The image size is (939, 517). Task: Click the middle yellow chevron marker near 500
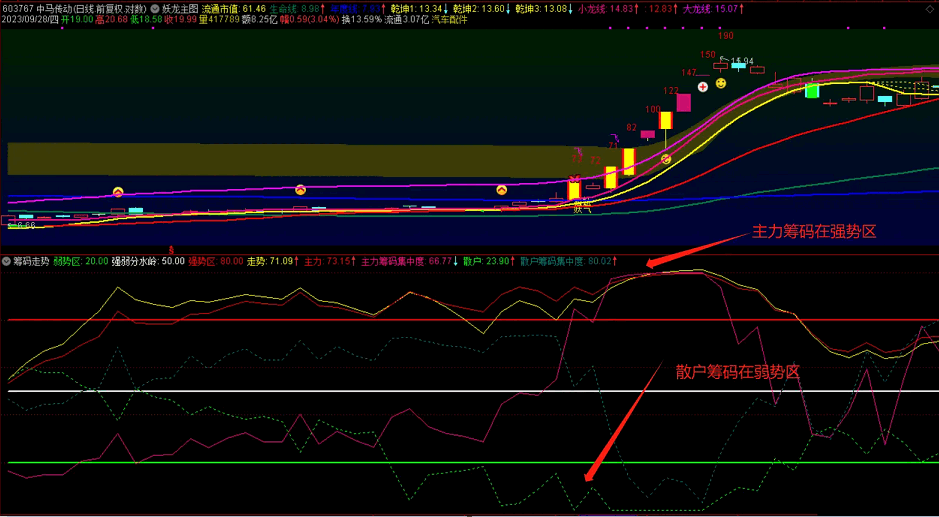pos(301,190)
